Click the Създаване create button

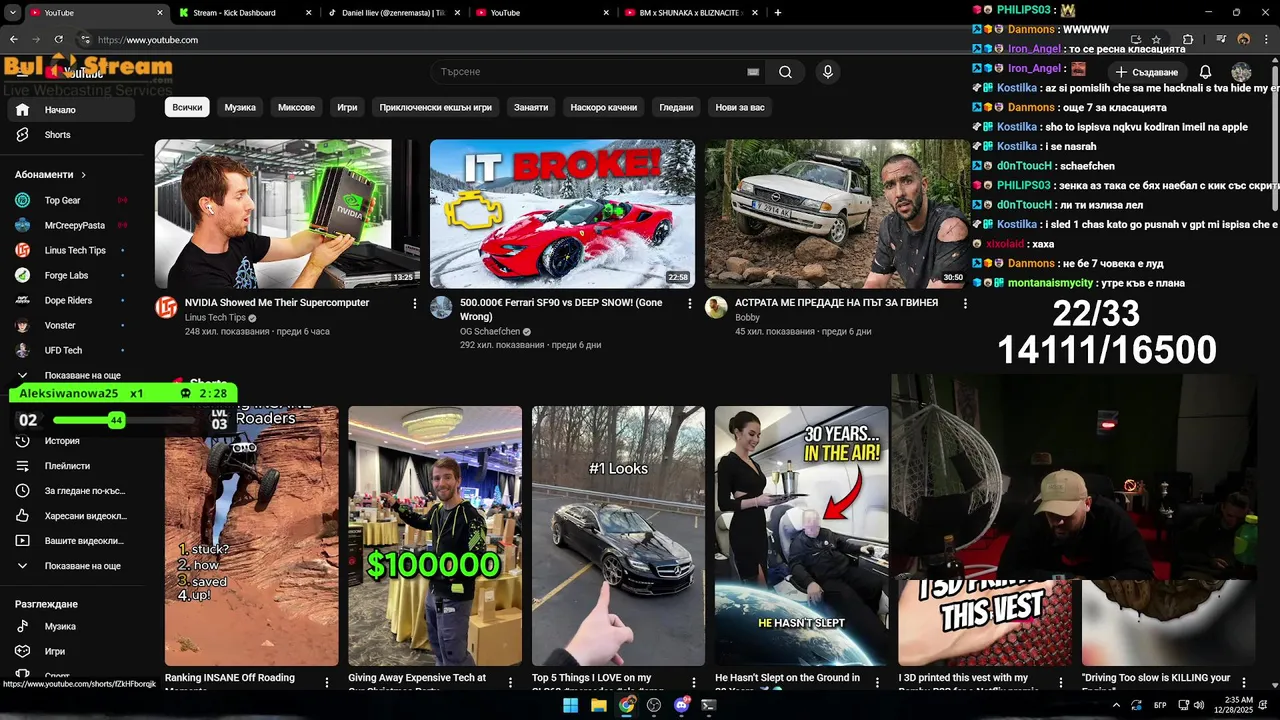pyautogui.click(x=1147, y=72)
